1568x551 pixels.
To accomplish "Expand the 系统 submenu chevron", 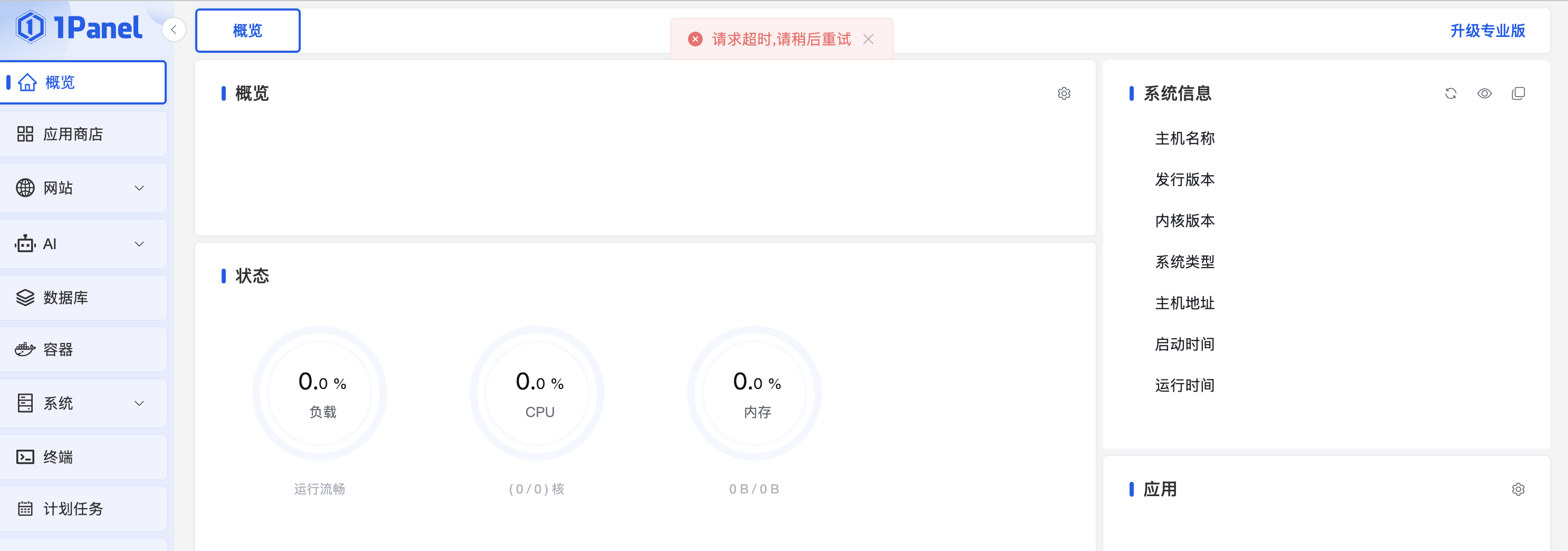I will [x=139, y=403].
